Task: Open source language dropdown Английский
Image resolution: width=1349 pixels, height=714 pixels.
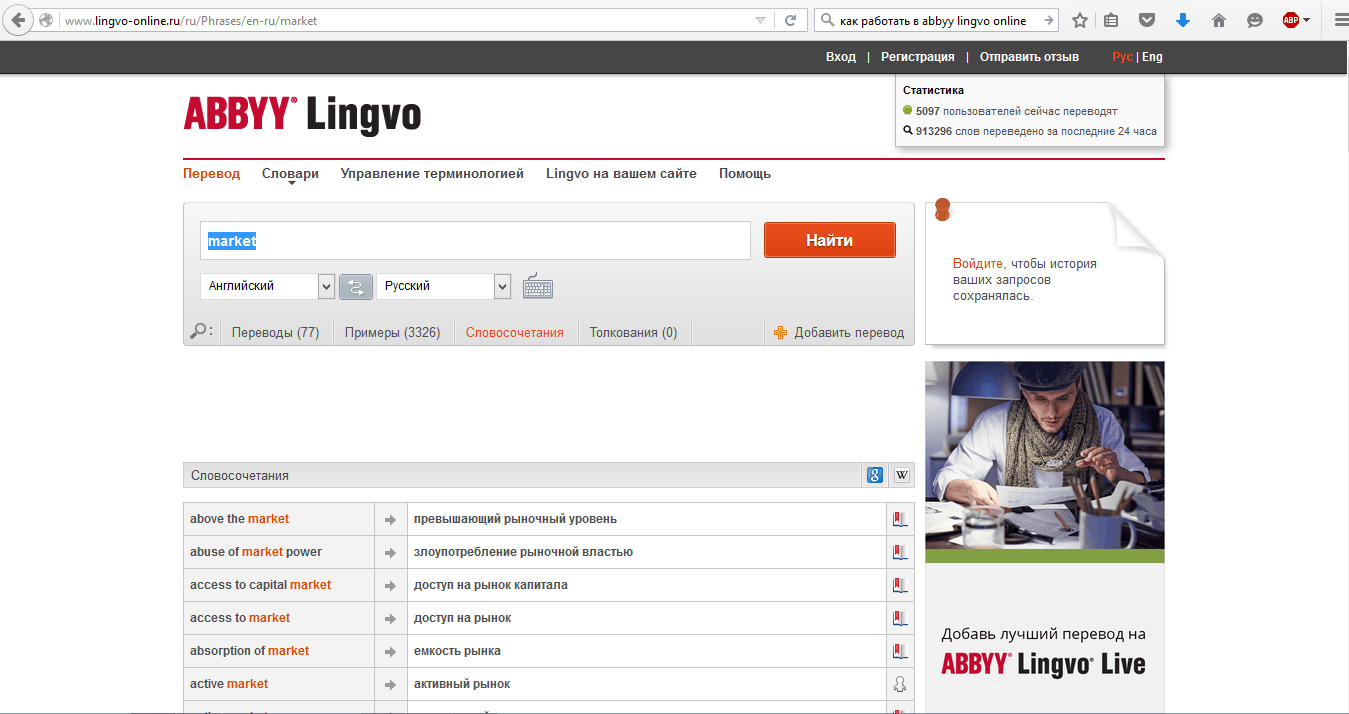Action: point(268,286)
